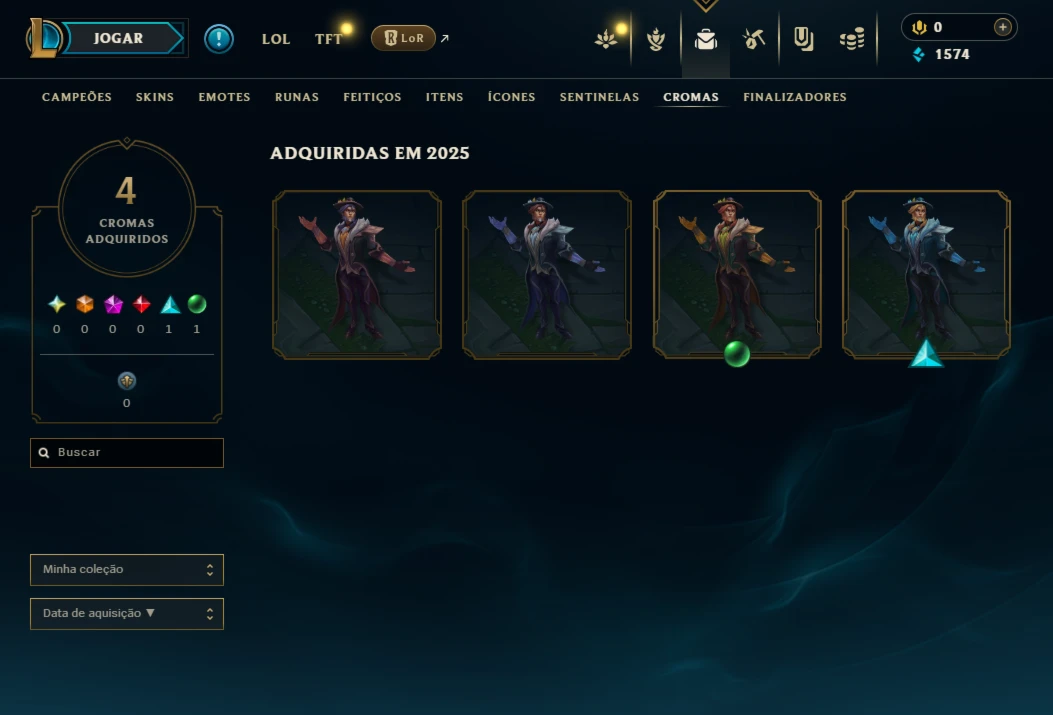Open the Collection backpack icon
The height and width of the screenshot is (715, 1053).
705,40
